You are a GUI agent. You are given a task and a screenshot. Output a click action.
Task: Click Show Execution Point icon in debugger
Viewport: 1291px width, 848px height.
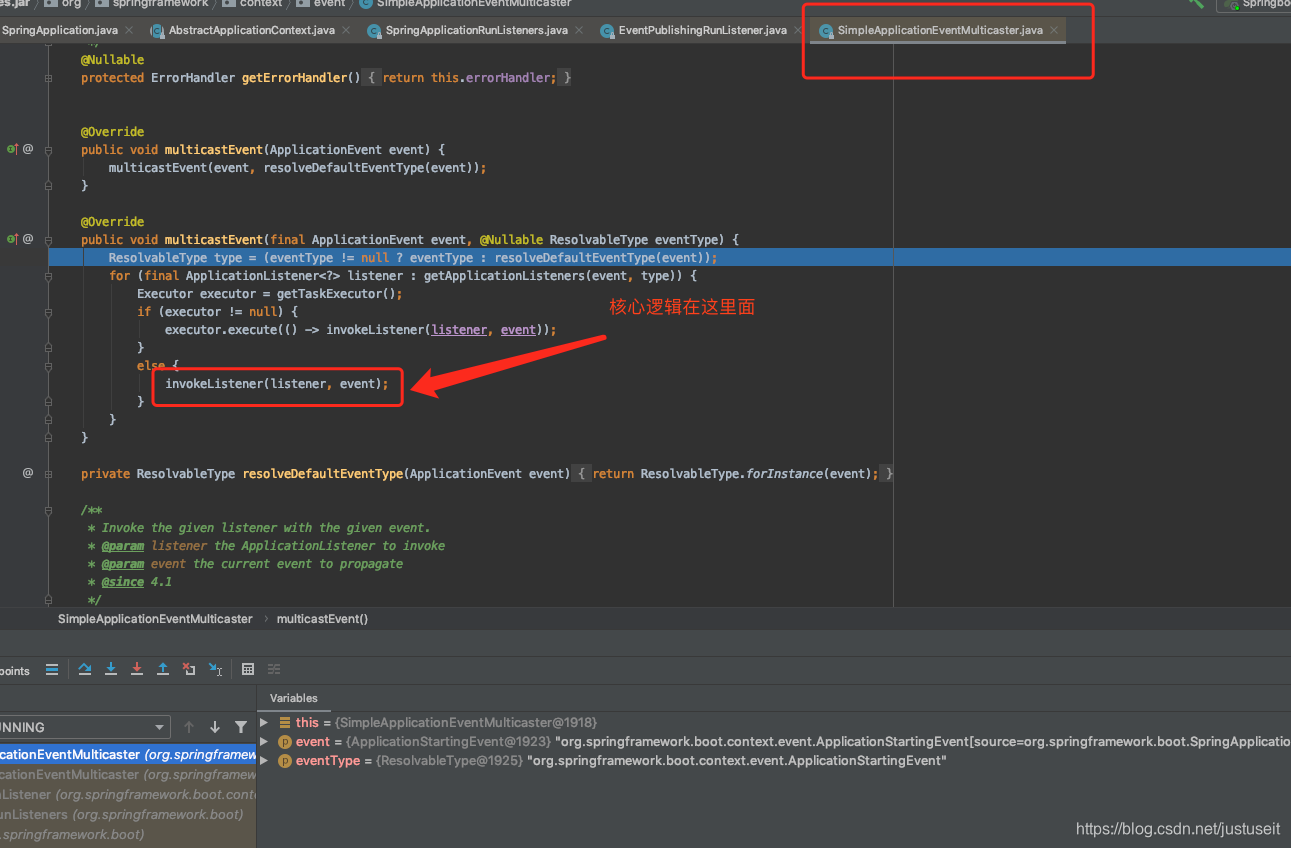click(x=52, y=669)
